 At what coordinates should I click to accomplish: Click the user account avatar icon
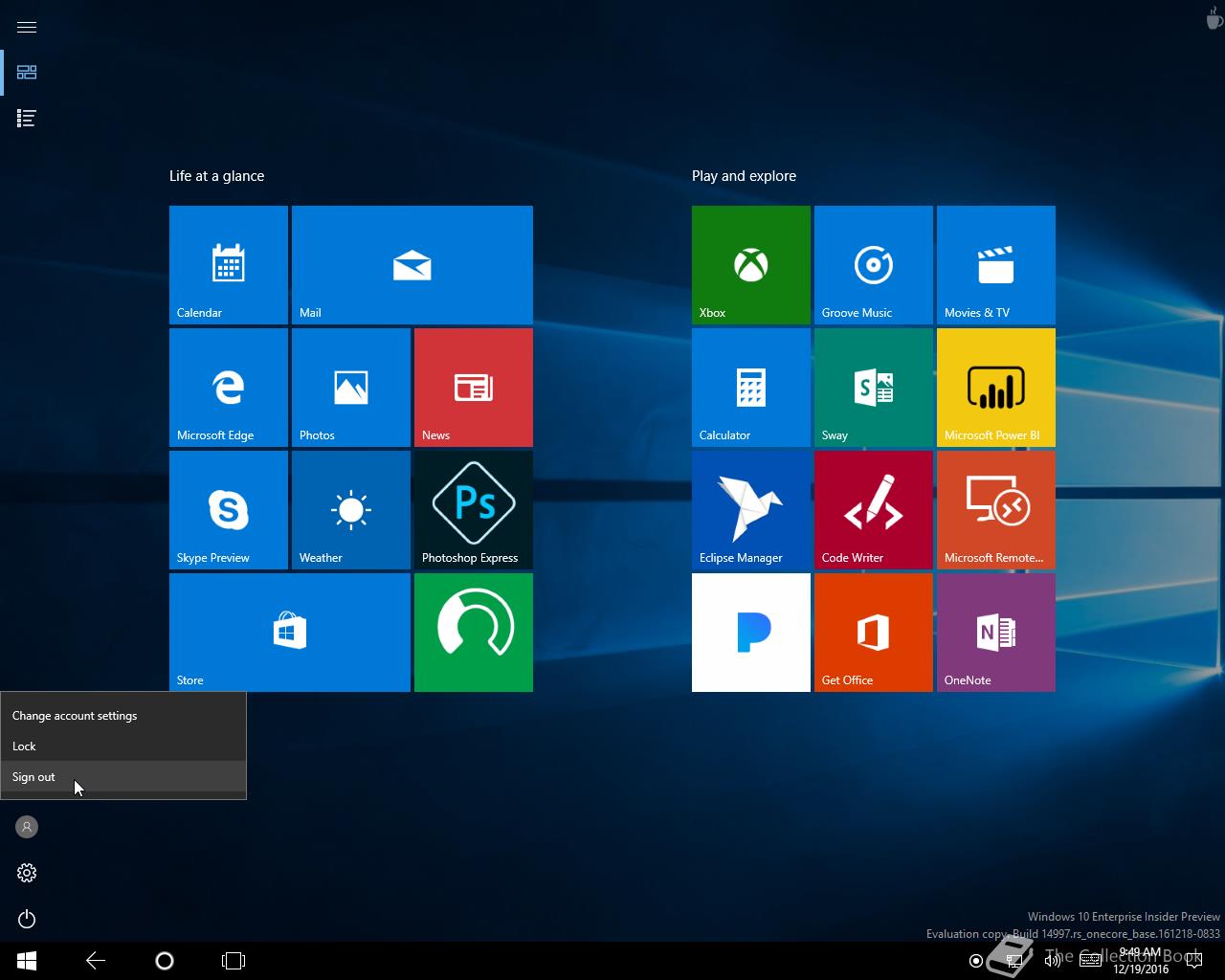(x=27, y=827)
